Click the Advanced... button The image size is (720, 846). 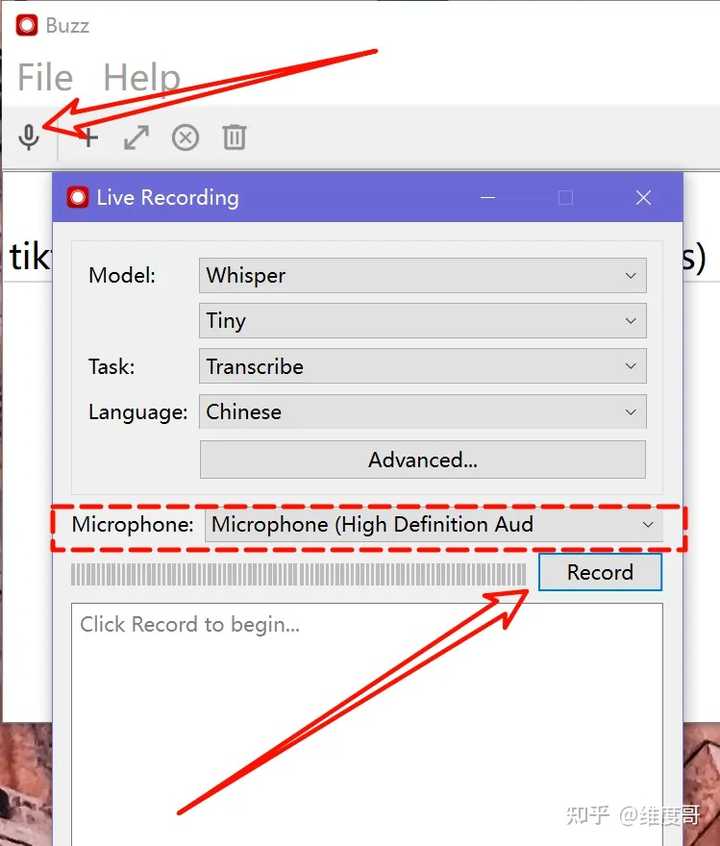click(423, 460)
